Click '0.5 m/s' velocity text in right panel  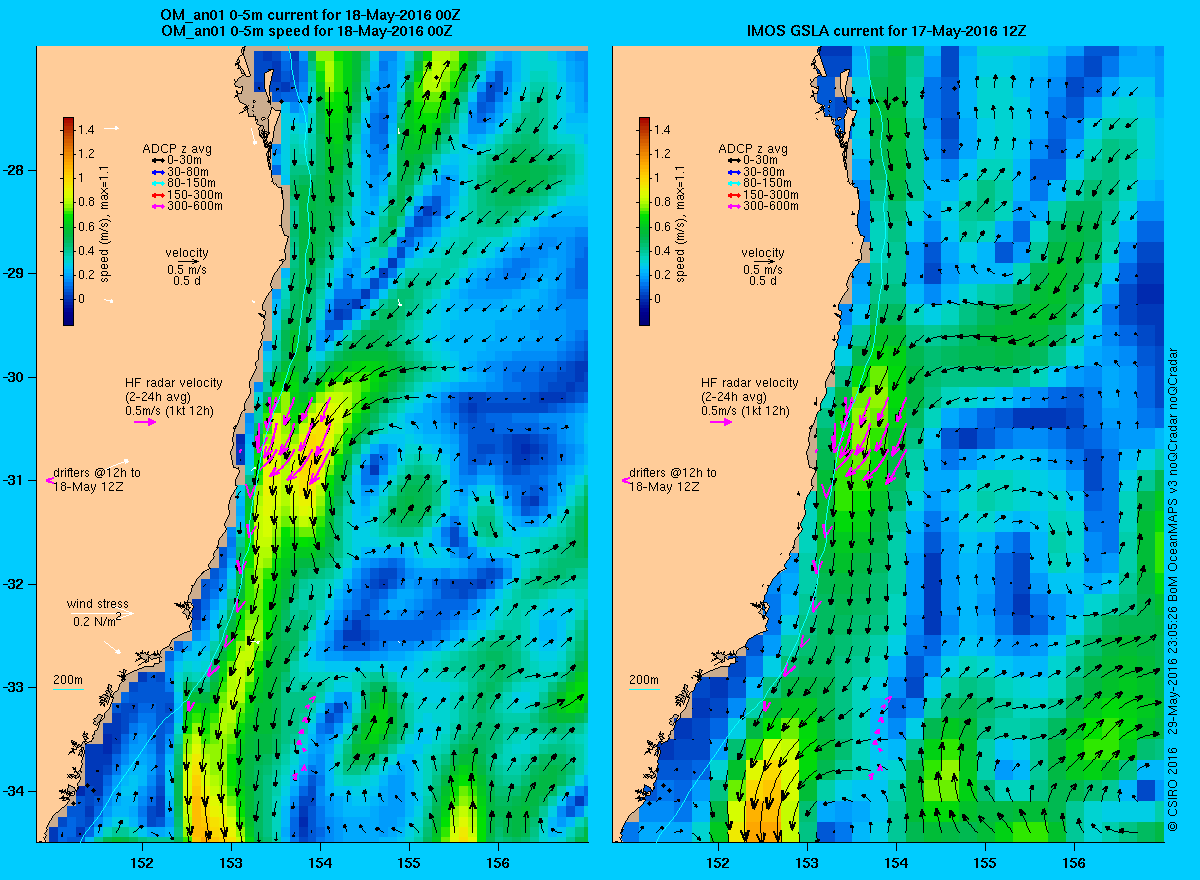pyautogui.click(x=763, y=269)
